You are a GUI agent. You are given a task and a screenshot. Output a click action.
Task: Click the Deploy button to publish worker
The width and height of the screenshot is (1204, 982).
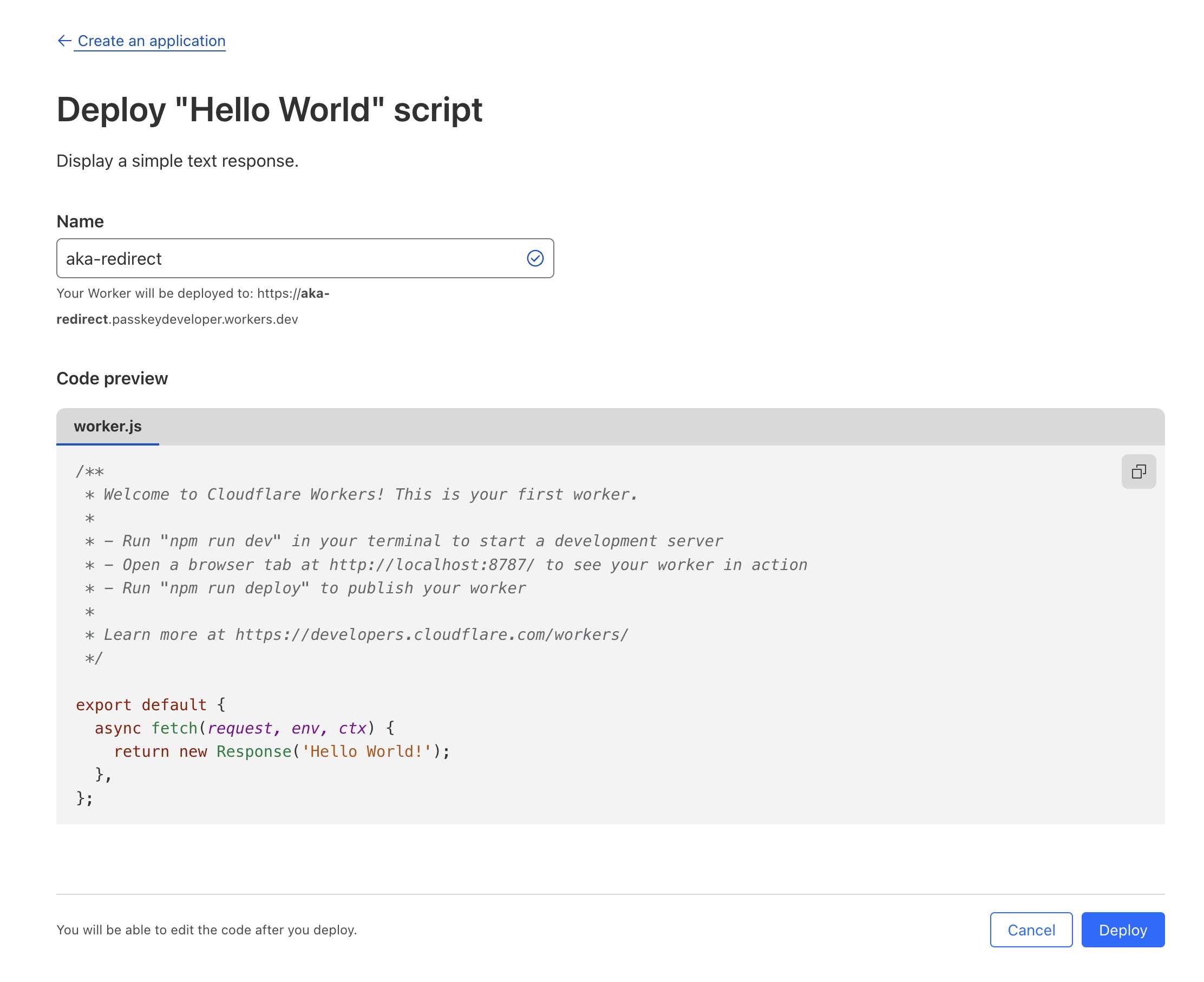pos(1123,930)
